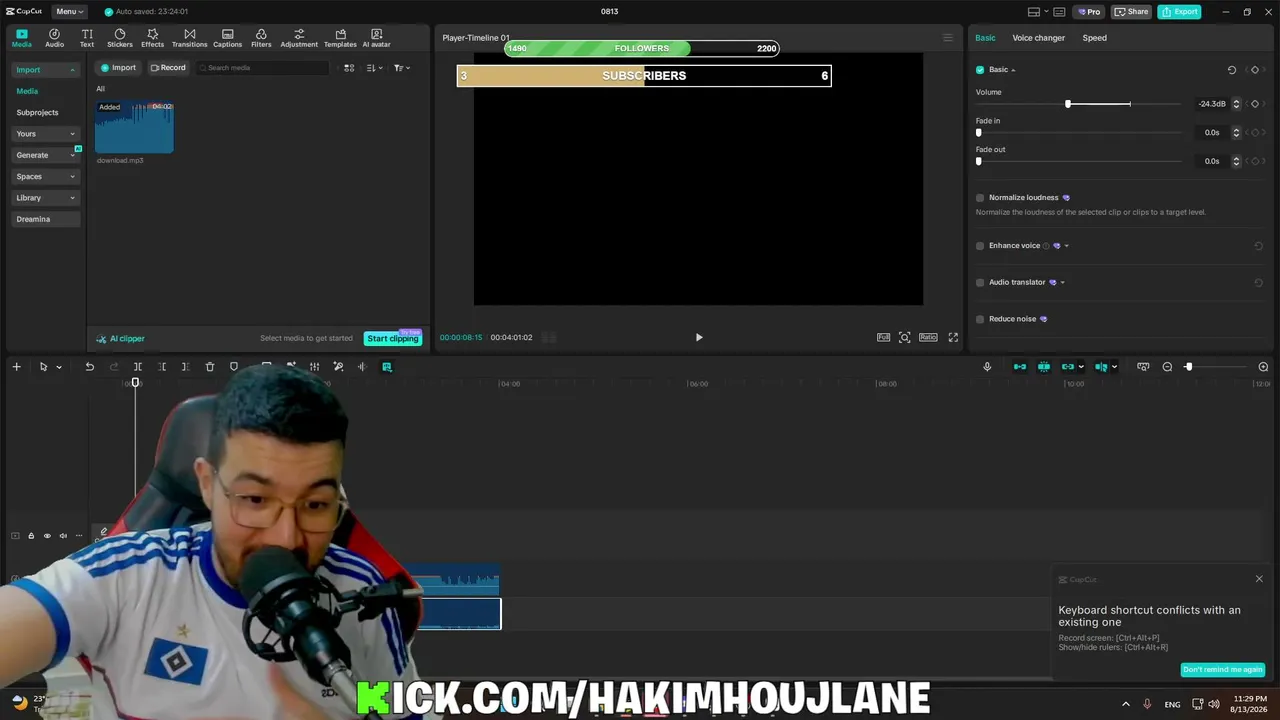
Task: Collapse the Import section in sidebar
Action: pyautogui.click(x=45, y=70)
